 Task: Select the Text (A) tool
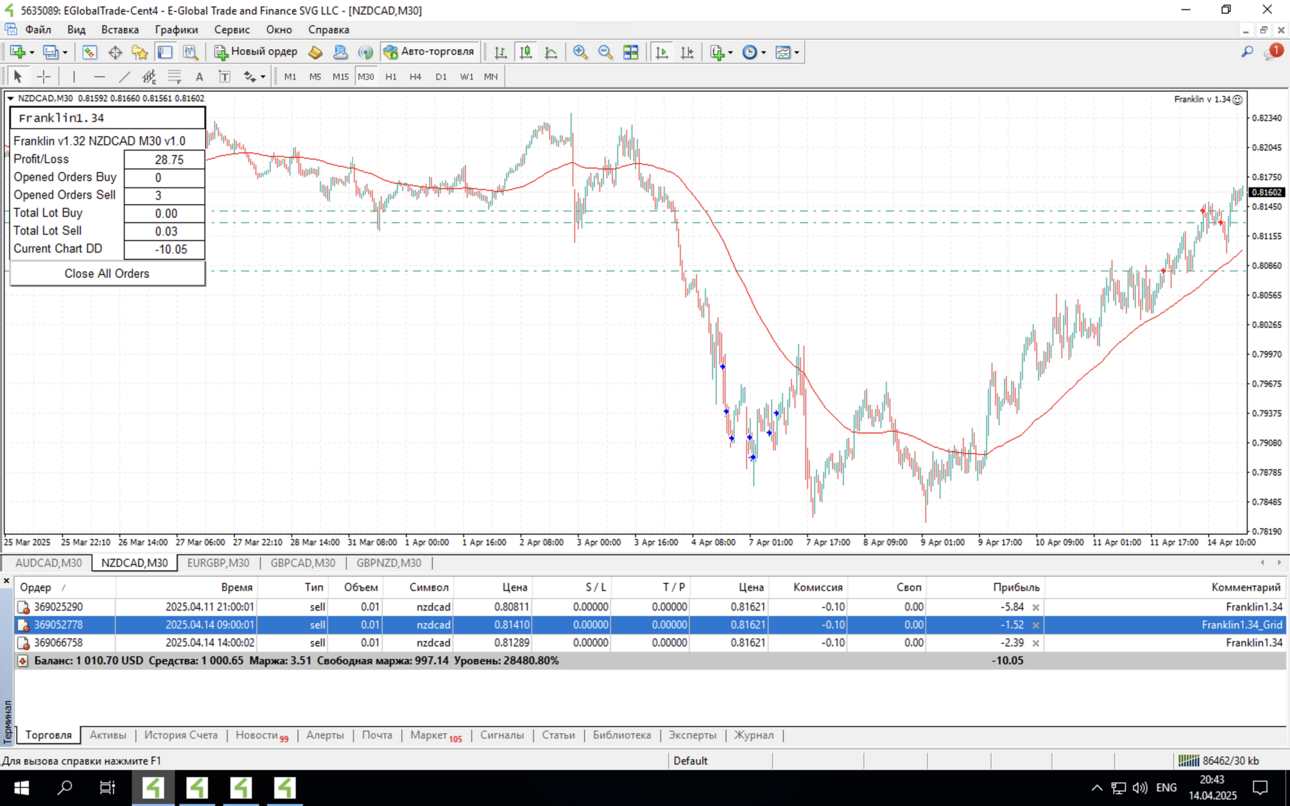pyautogui.click(x=199, y=76)
